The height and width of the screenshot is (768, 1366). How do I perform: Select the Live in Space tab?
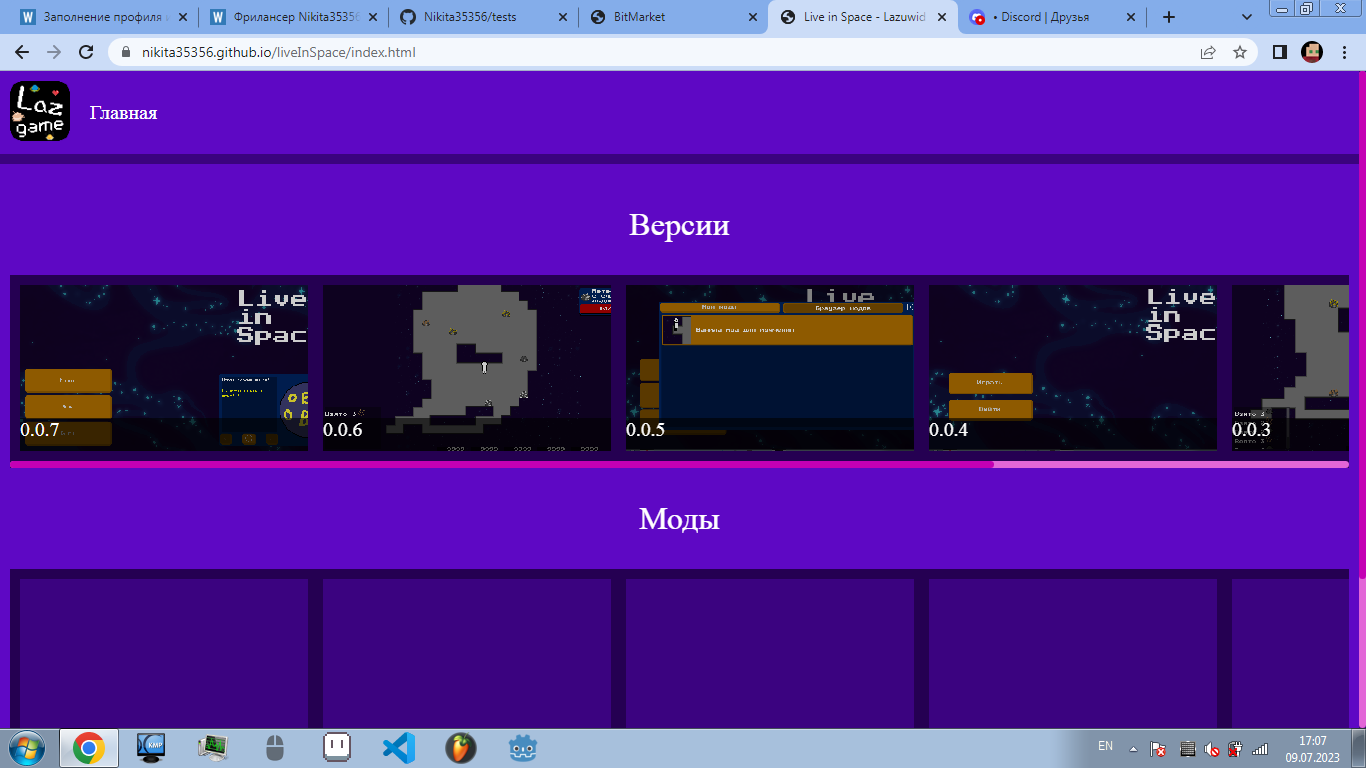[862, 17]
